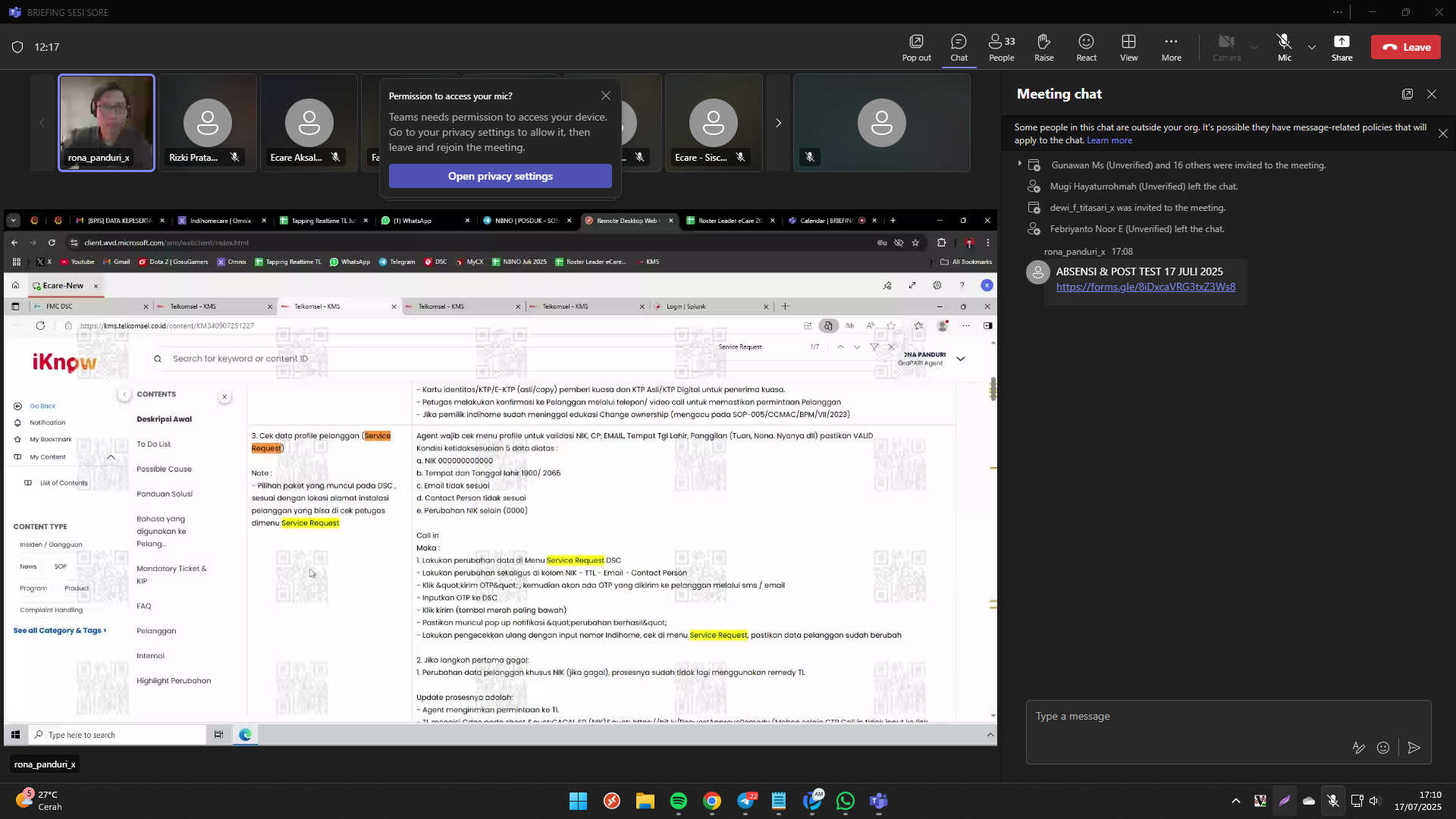
Task: Open the People participants panel
Action: (1001, 47)
